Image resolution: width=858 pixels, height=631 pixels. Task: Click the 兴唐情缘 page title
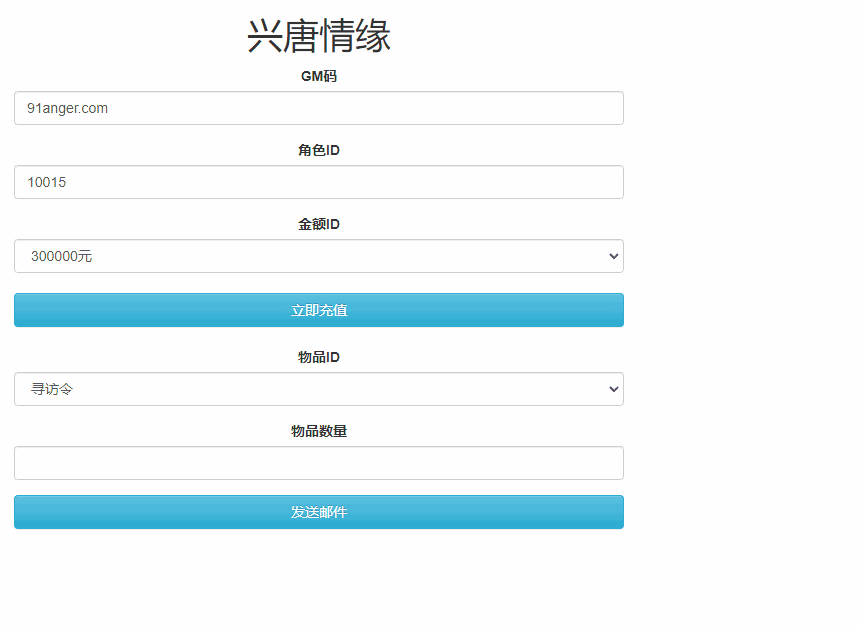(x=318, y=36)
